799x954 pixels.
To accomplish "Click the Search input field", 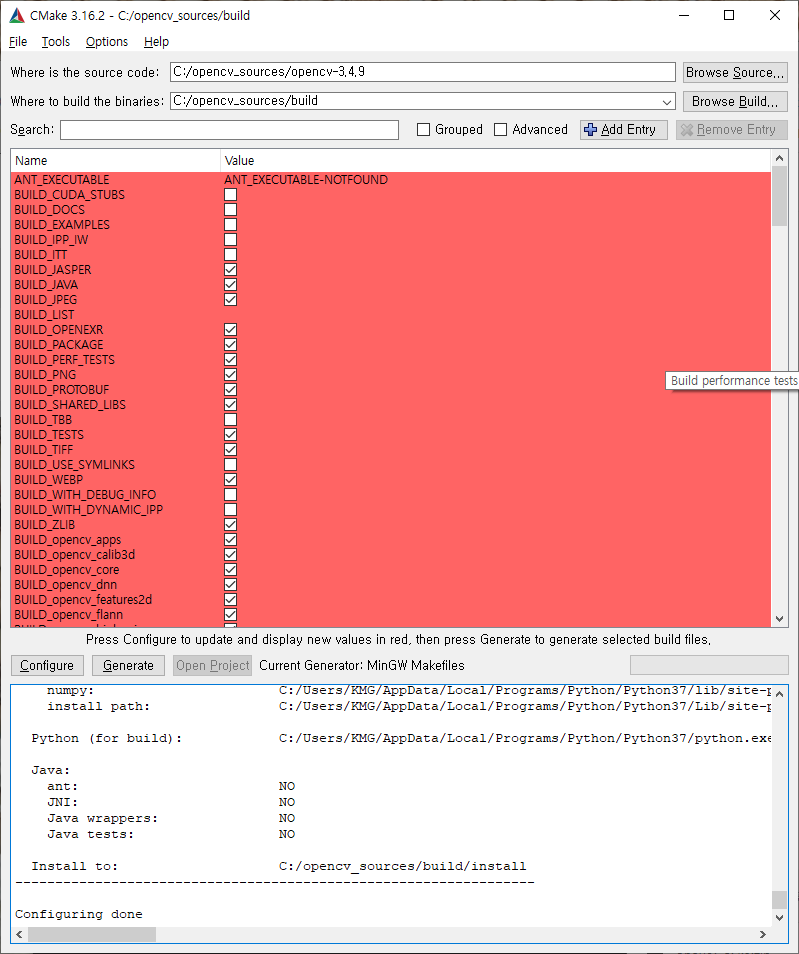I will coord(229,130).
